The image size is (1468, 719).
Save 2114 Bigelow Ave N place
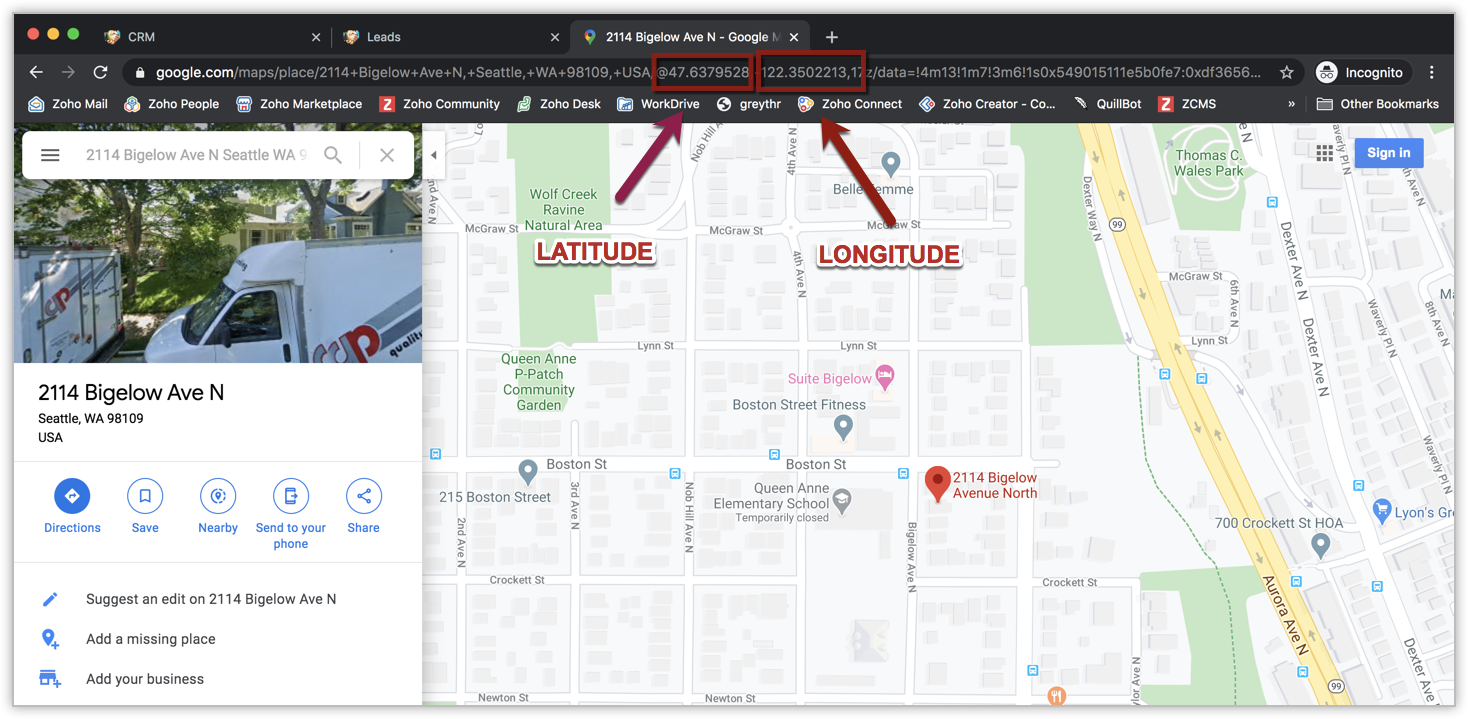coord(145,496)
